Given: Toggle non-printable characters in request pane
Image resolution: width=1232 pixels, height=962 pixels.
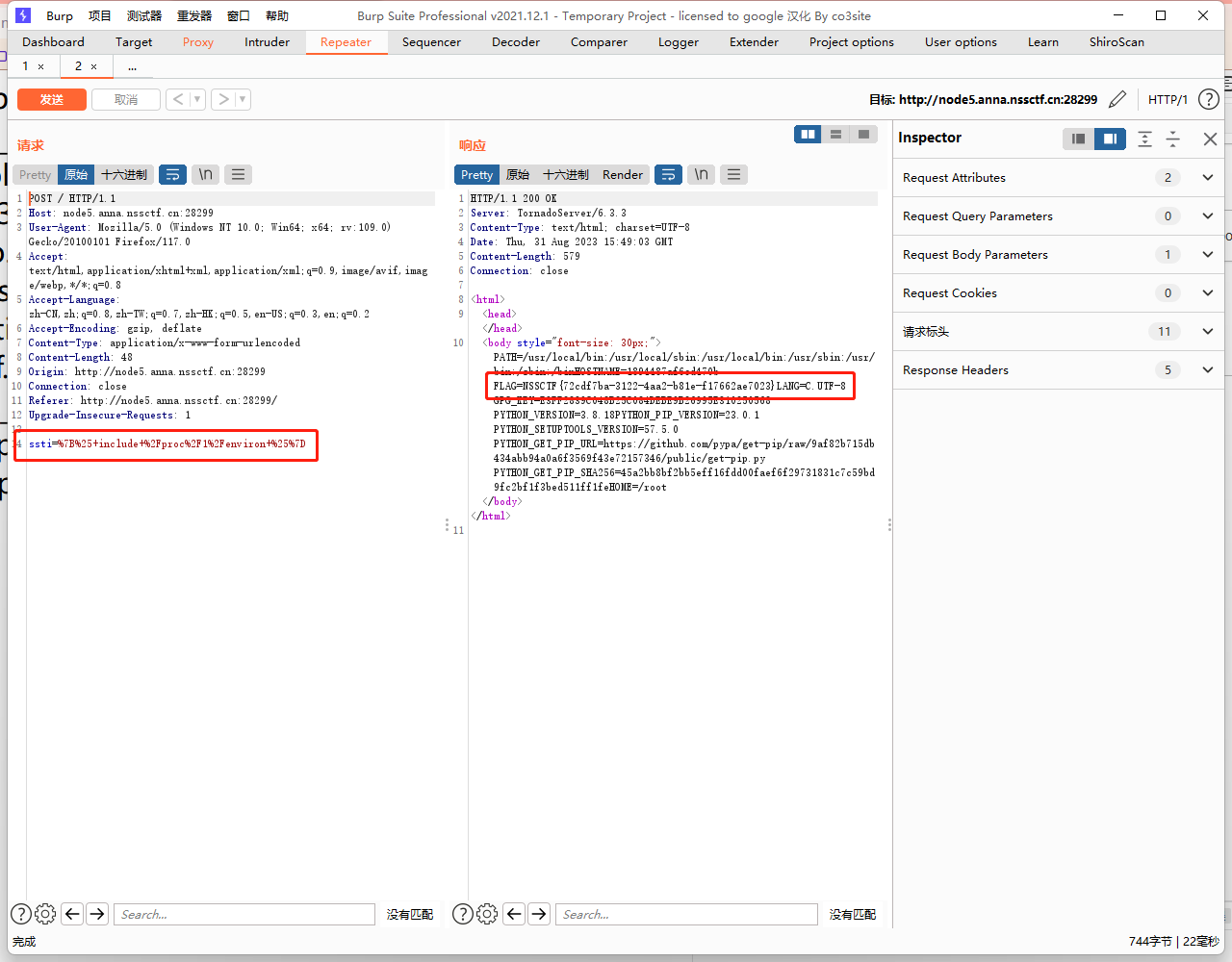Looking at the screenshot, I should point(205,174).
